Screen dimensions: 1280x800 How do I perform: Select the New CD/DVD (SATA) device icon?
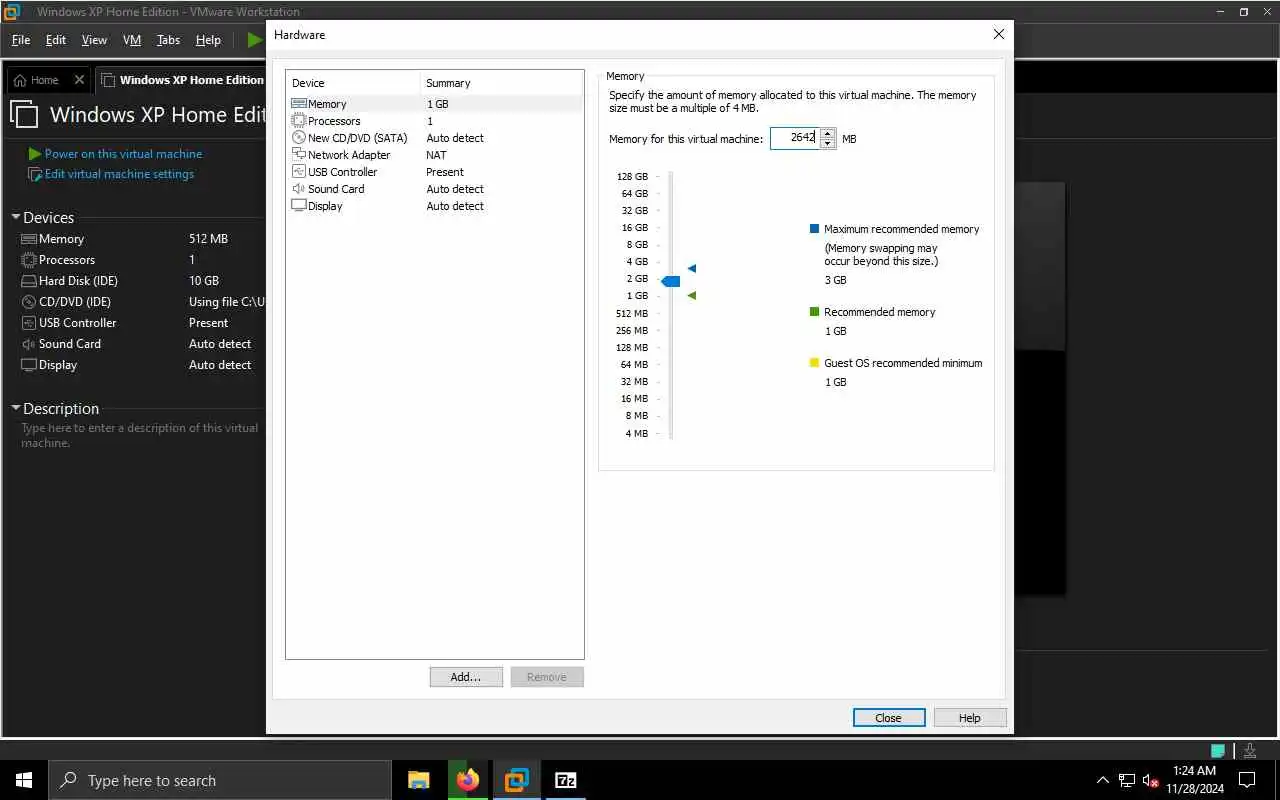[x=299, y=138]
